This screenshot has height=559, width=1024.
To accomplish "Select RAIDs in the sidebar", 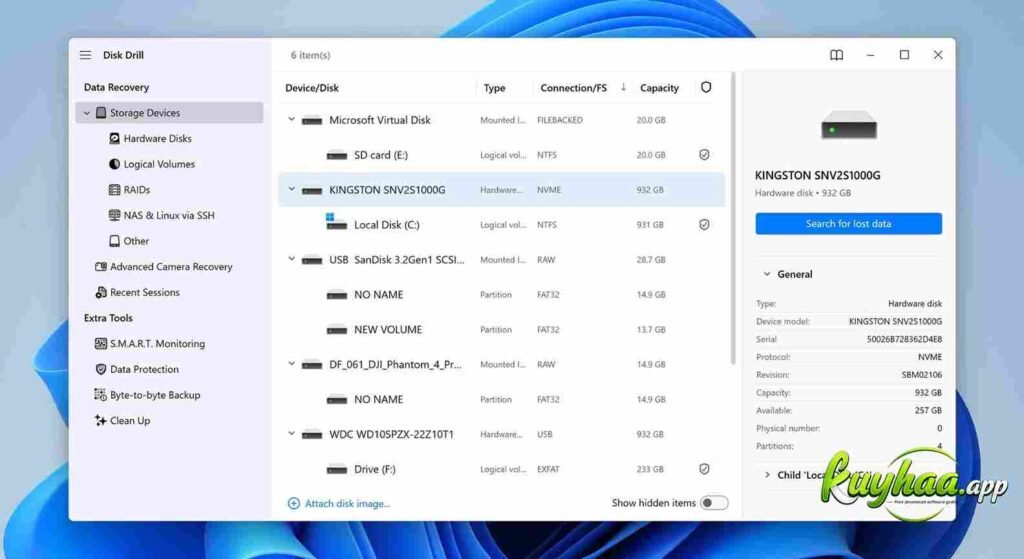I will click(136, 189).
